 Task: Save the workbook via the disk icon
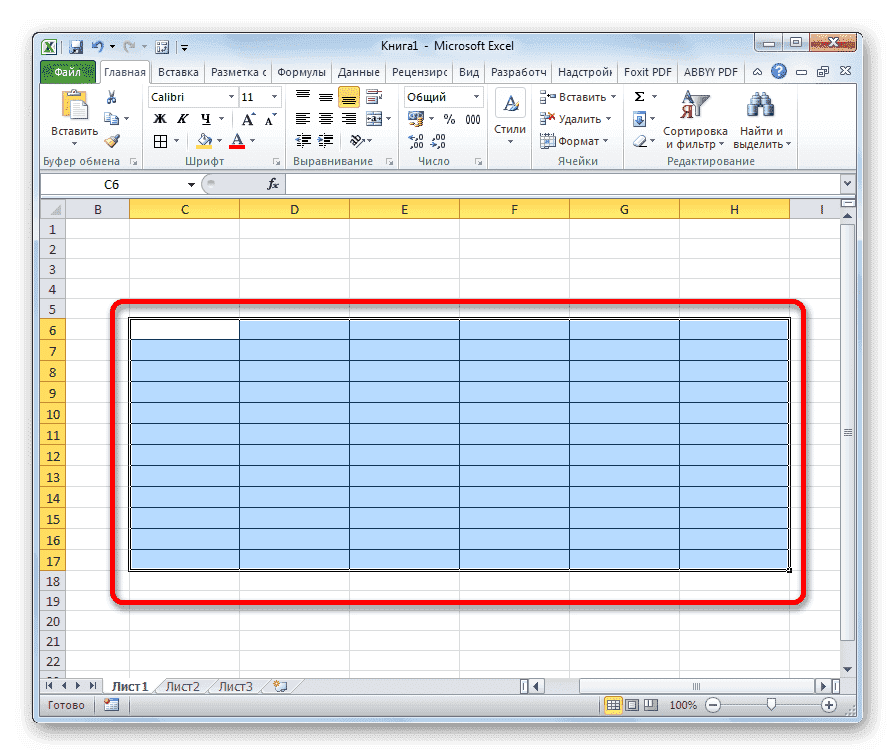pyautogui.click(x=74, y=46)
